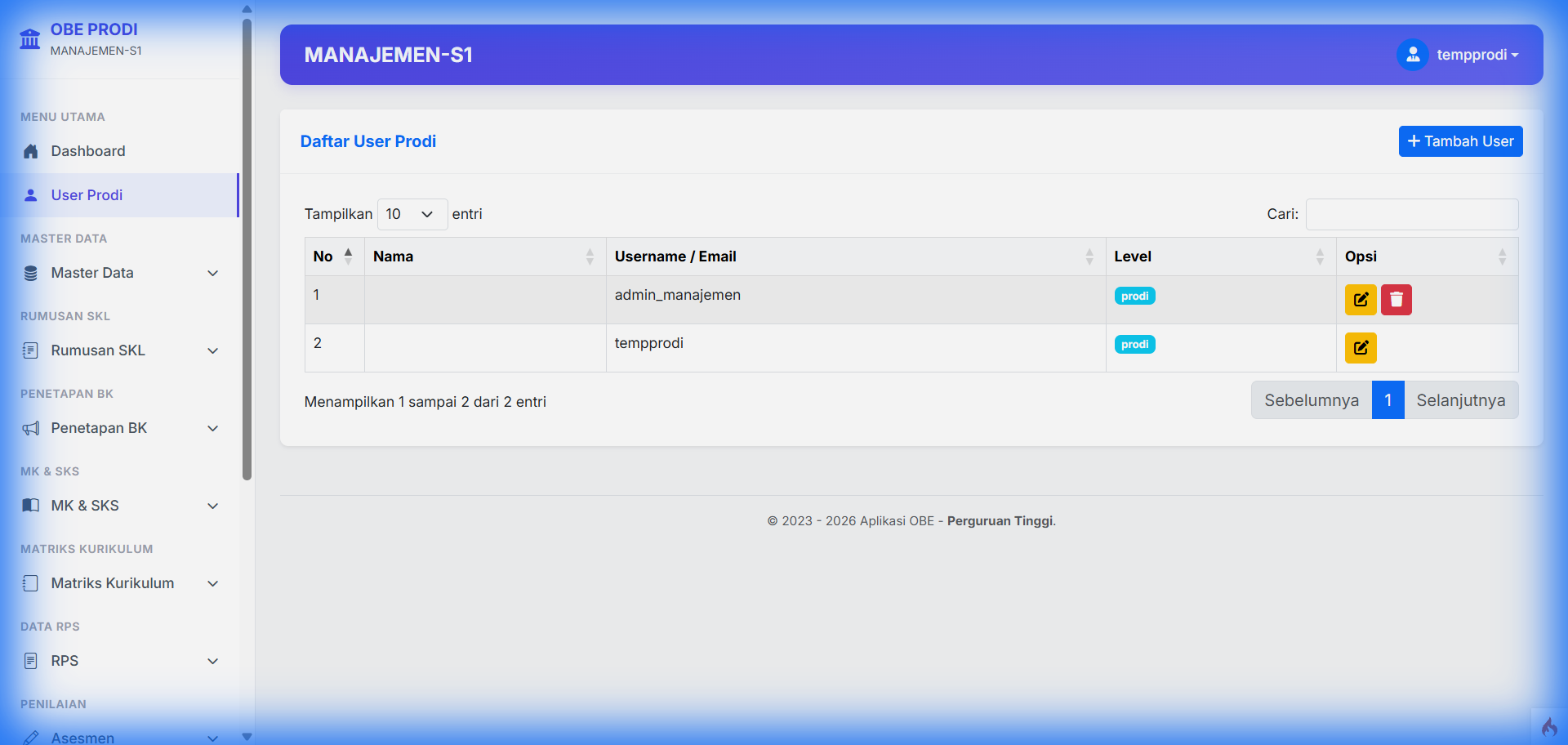Click the Cari search input field

[x=1411, y=214]
